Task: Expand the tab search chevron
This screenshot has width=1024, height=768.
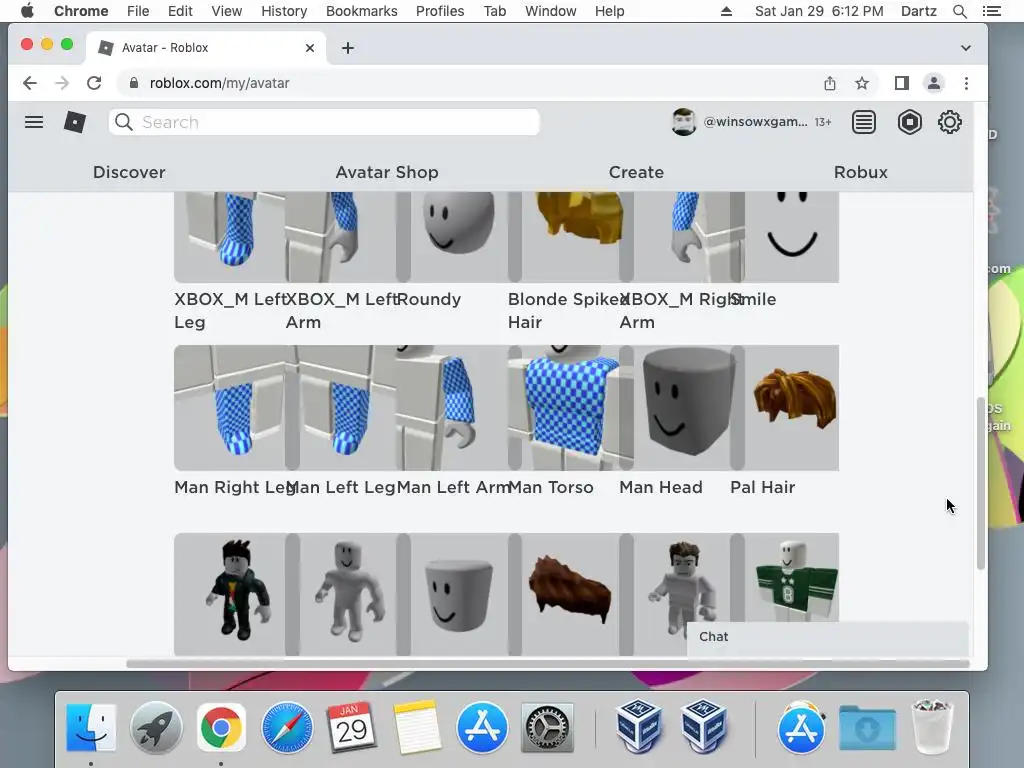Action: coord(965,48)
